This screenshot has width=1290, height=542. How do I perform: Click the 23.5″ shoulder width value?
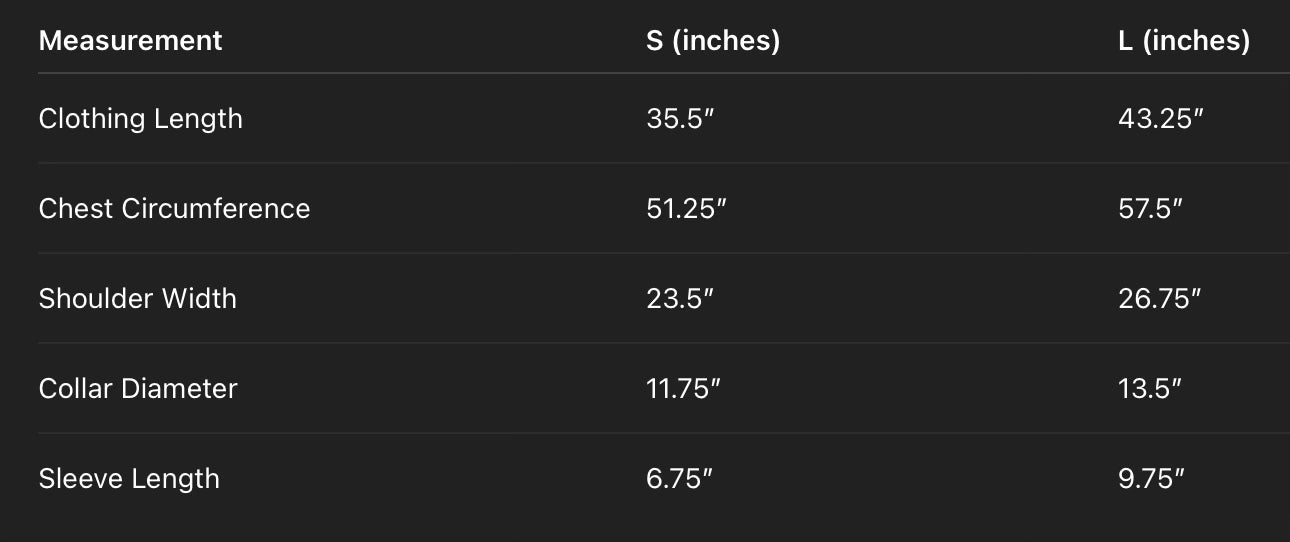point(680,299)
